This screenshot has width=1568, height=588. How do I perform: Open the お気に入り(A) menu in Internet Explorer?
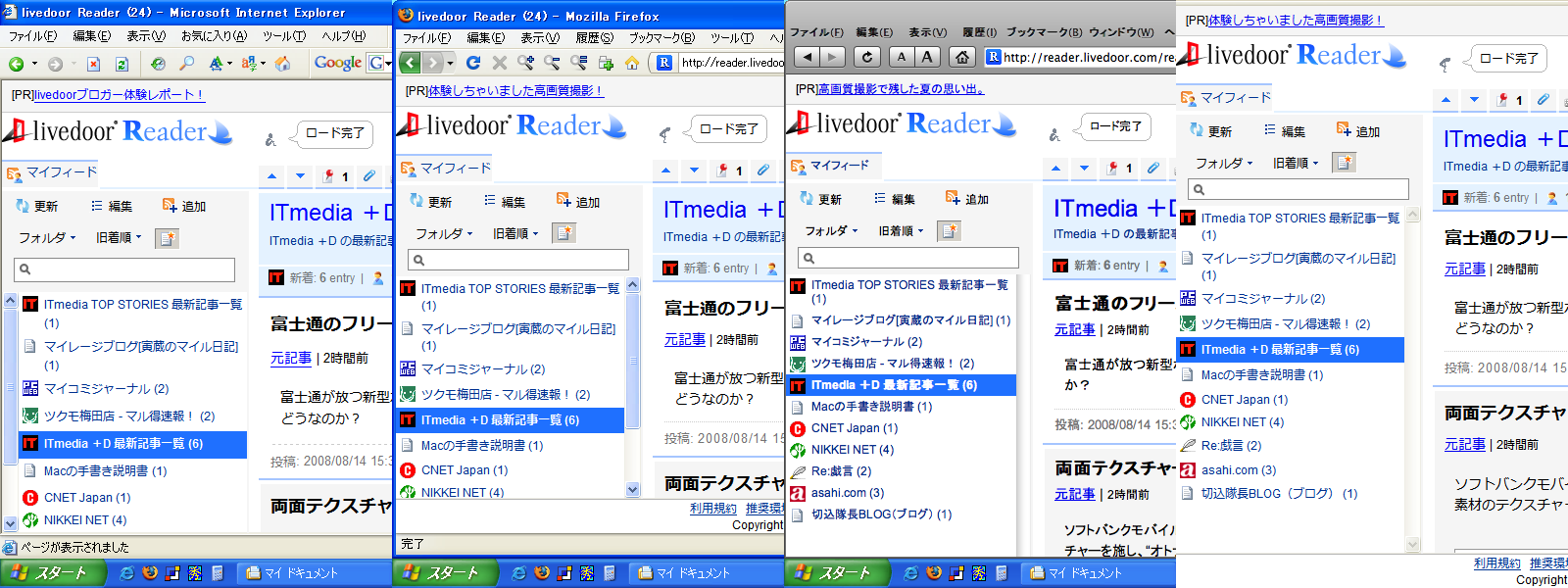coord(214,36)
